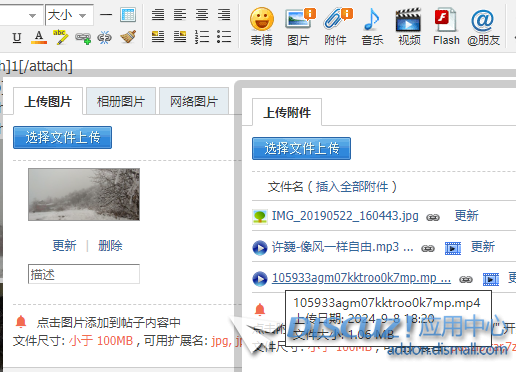Center align the text
Screen dimensions: 526x375
(x=202, y=15)
